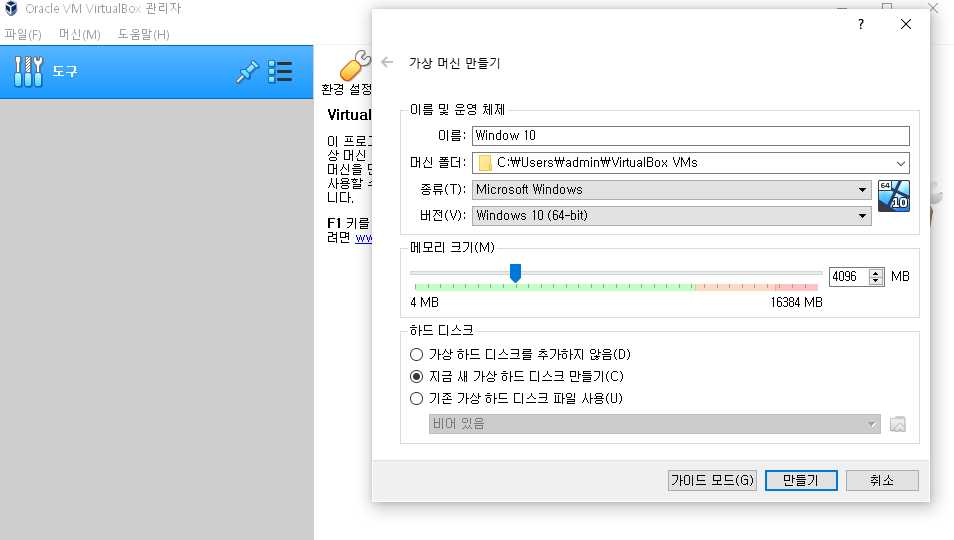Click the Tools (도구) label in the sidebar
This screenshot has height=540, width=954.
point(65,71)
